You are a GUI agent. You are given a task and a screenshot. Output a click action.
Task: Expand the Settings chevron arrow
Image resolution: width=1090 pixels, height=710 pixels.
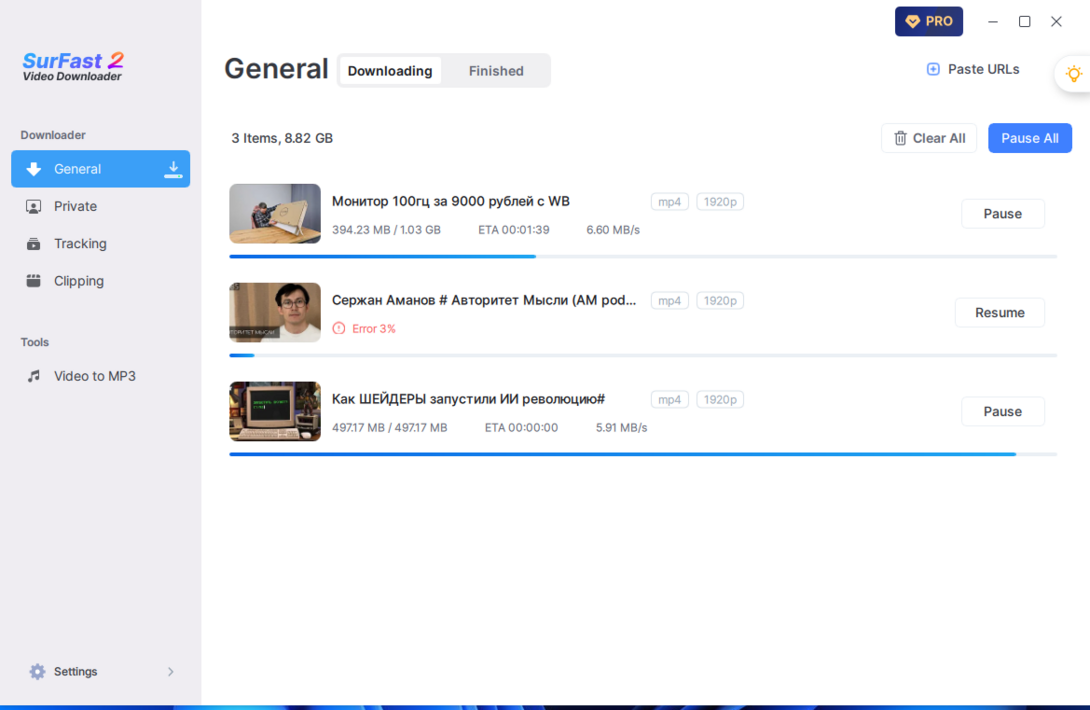[x=170, y=672]
